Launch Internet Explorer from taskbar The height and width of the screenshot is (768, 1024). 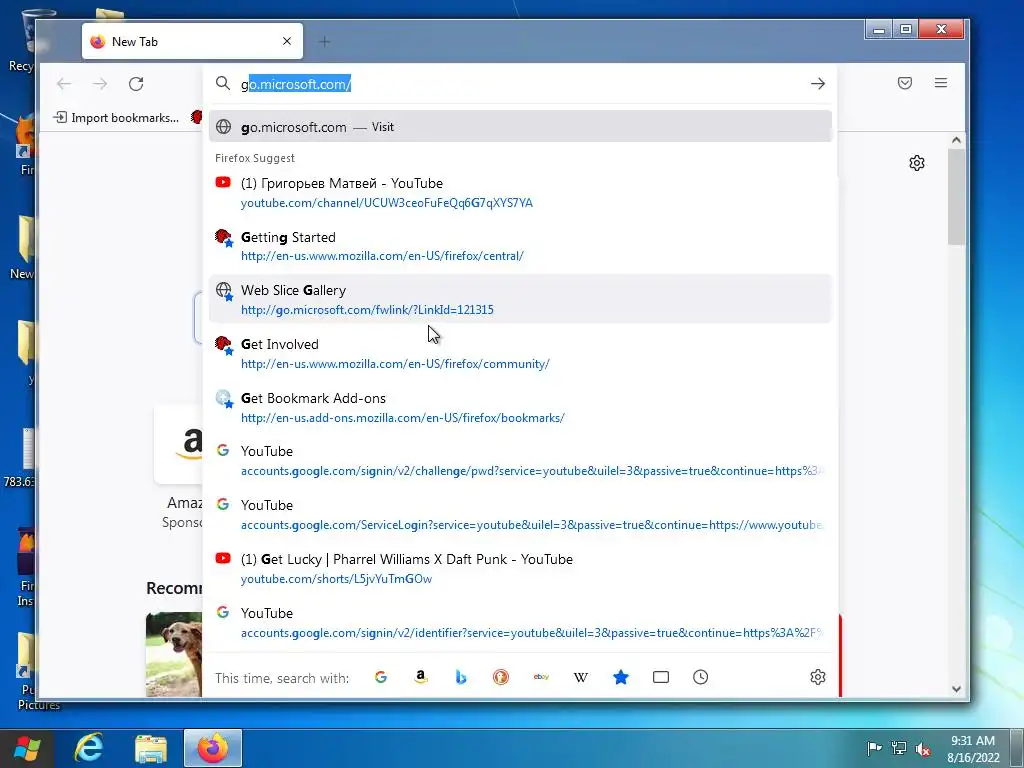[89, 748]
